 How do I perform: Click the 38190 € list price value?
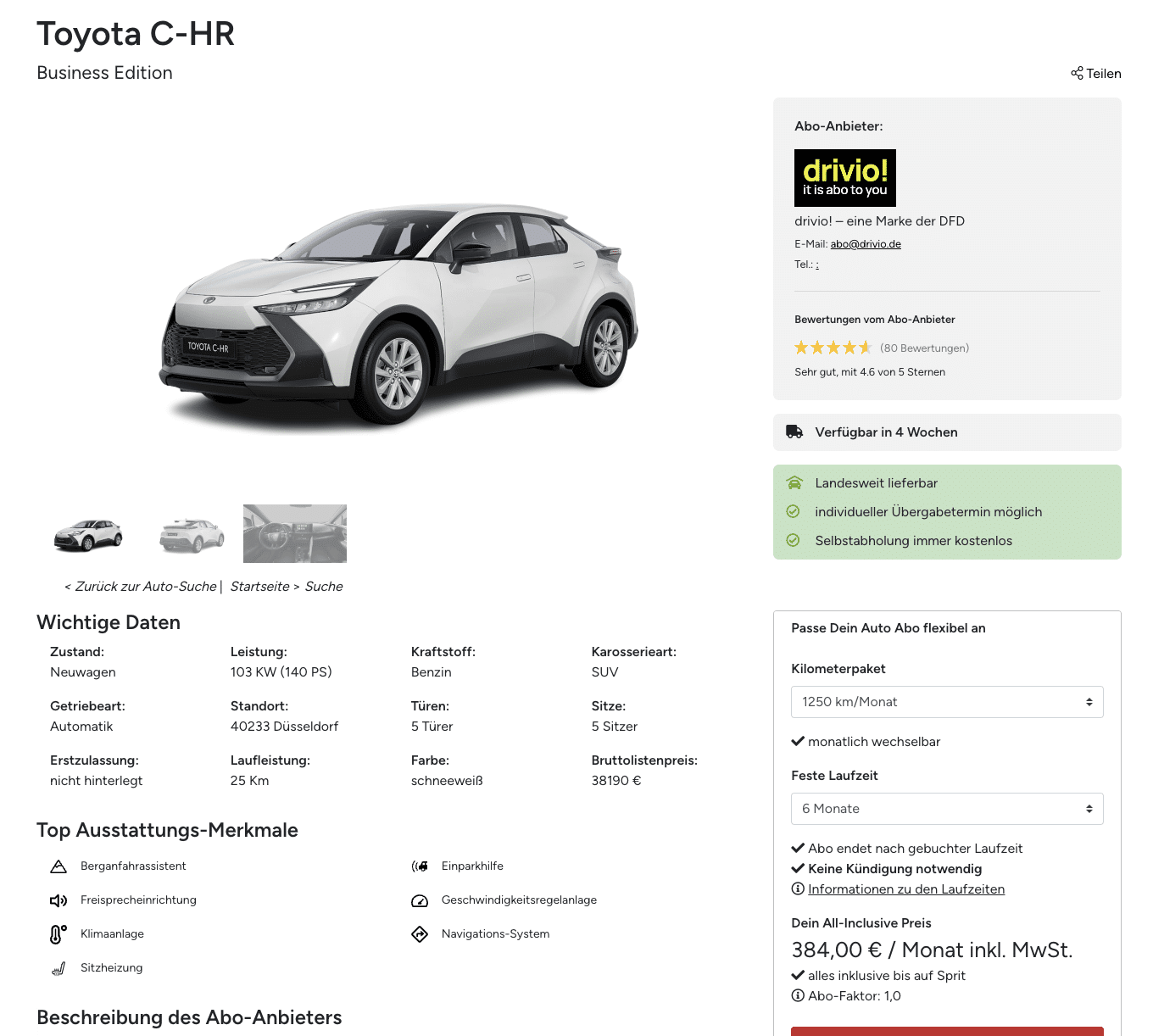(x=616, y=781)
